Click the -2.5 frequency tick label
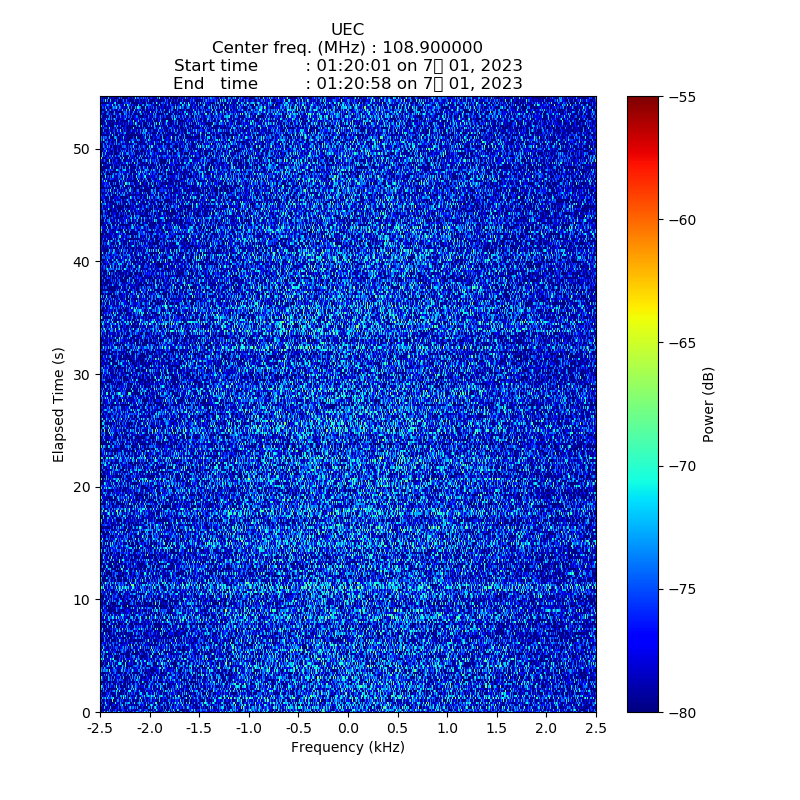 (x=100, y=729)
